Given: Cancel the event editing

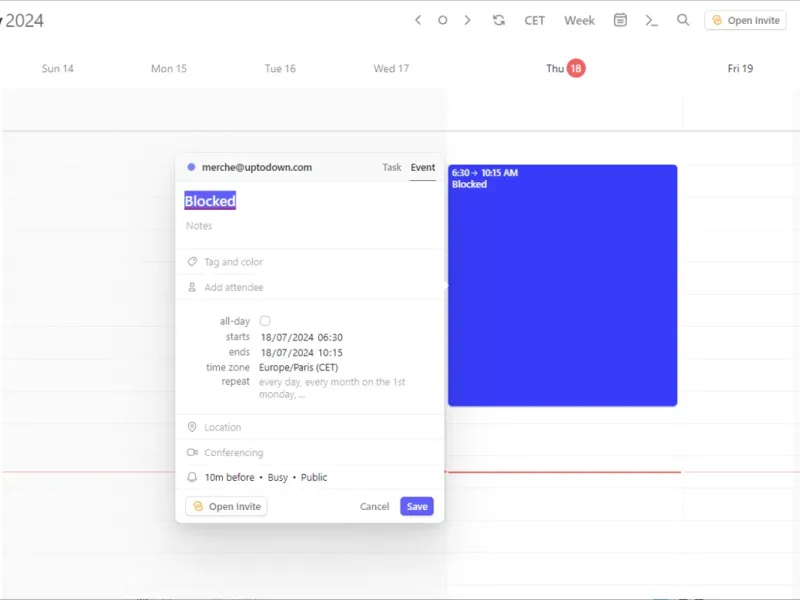Looking at the screenshot, I should point(374,507).
